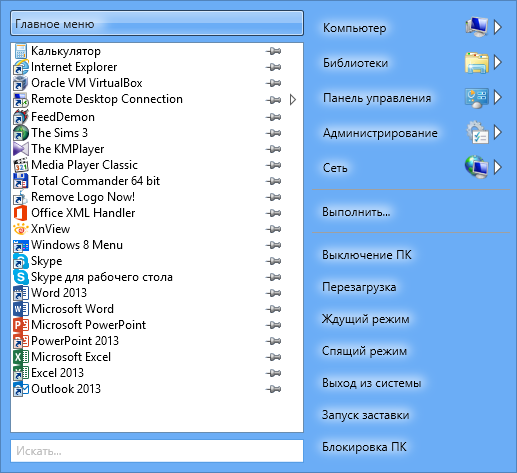Choose Перезагрузка
Image resolution: width=517 pixels, height=473 pixels.
coord(359,287)
